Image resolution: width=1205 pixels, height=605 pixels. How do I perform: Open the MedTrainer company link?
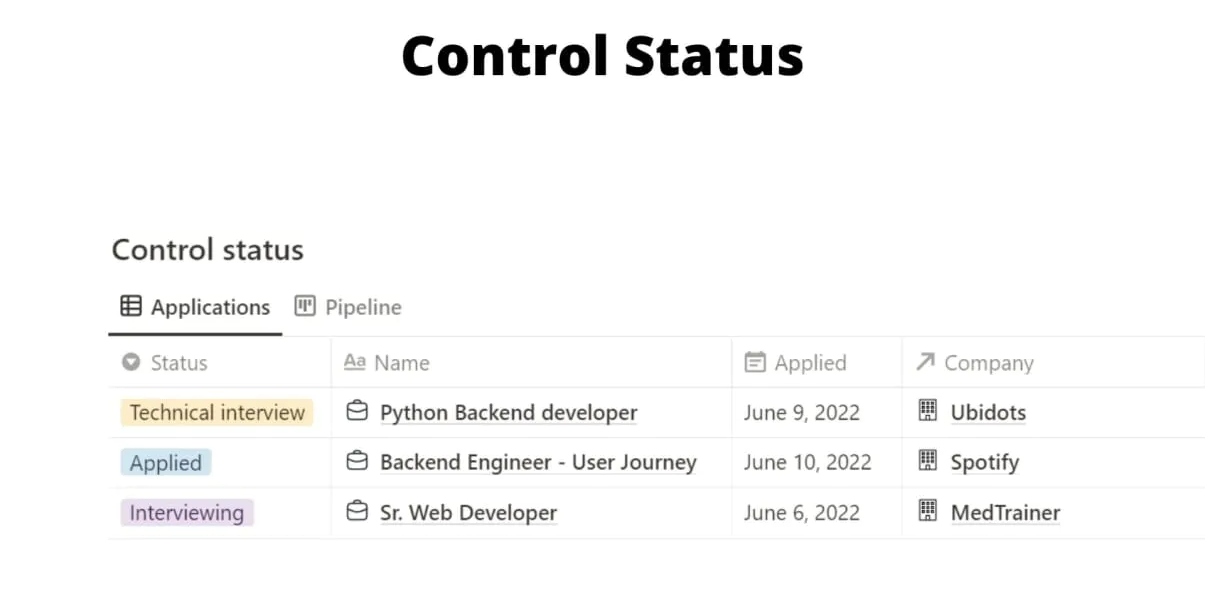point(1005,513)
